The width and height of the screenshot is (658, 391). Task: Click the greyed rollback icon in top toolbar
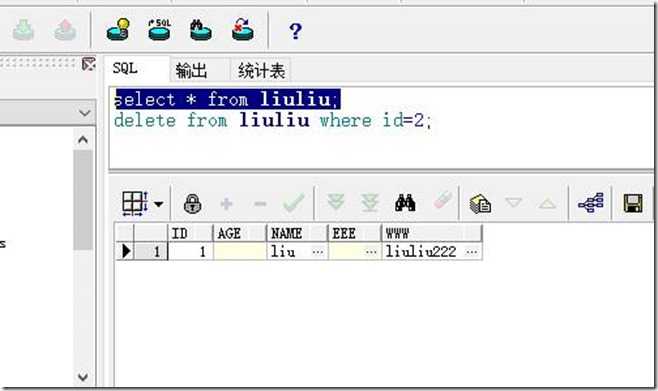coord(65,30)
